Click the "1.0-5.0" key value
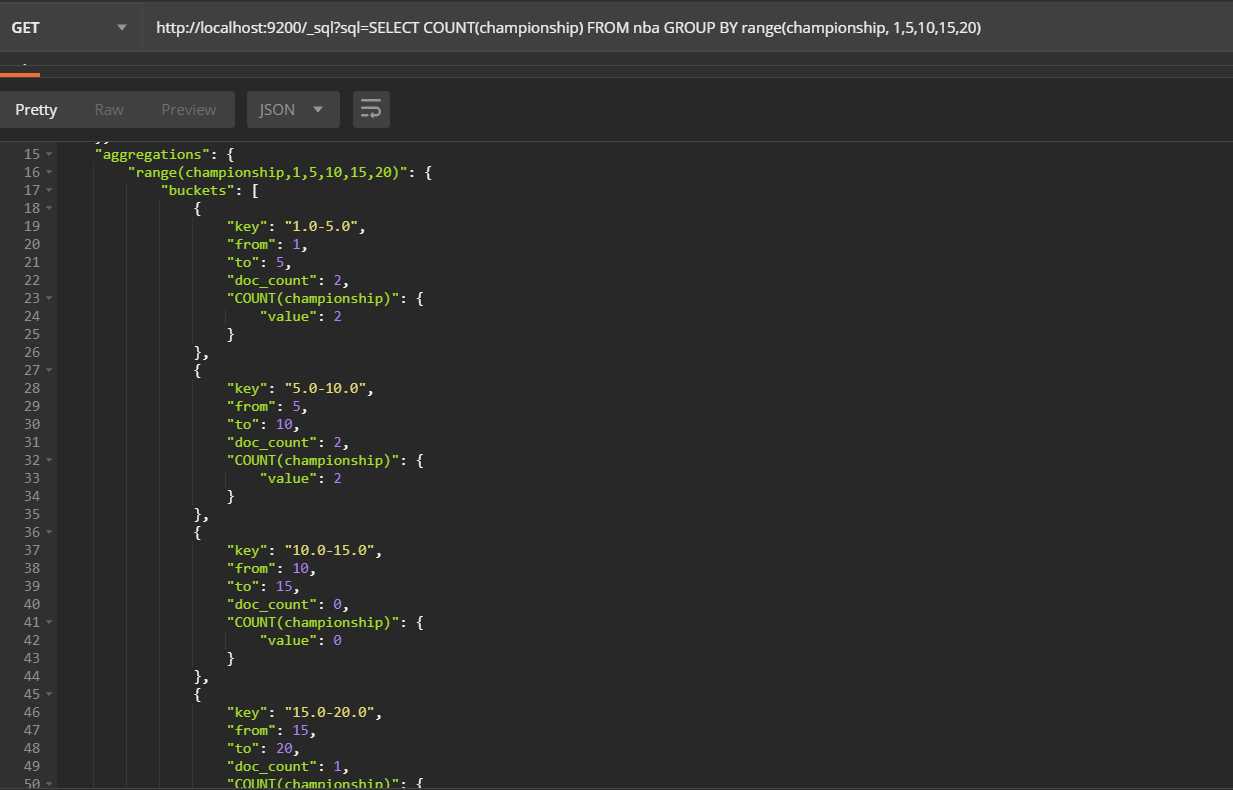Screen dimensions: 1233x790 tap(322, 226)
